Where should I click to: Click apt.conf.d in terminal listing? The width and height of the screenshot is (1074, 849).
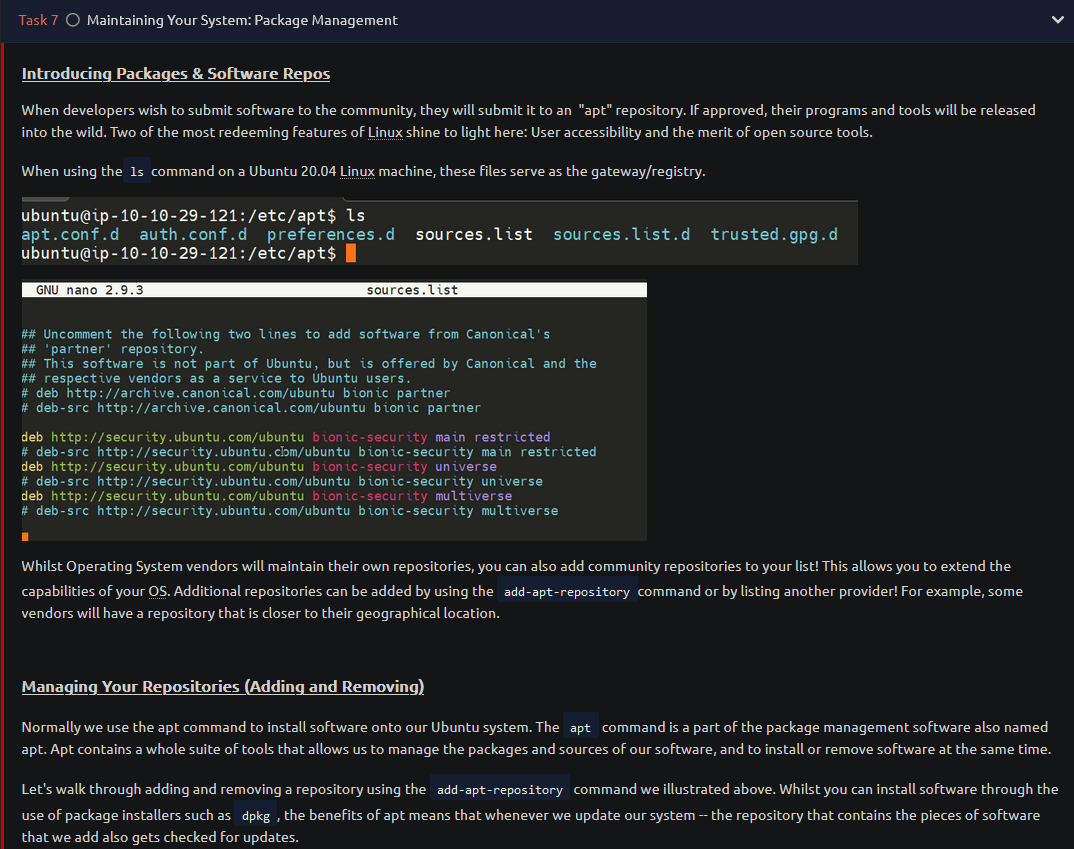pos(70,234)
